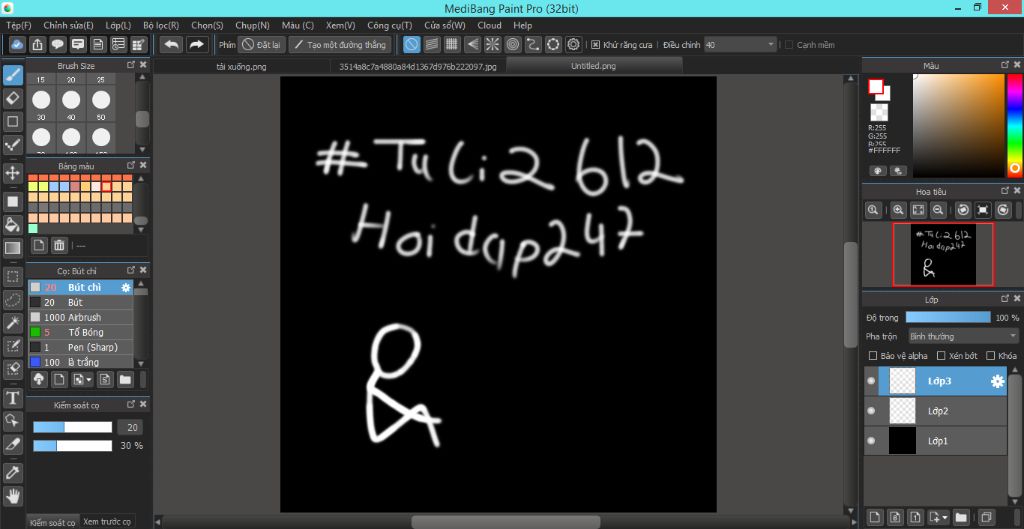Select the Pen (Sharp) brush

[x=81, y=347]
